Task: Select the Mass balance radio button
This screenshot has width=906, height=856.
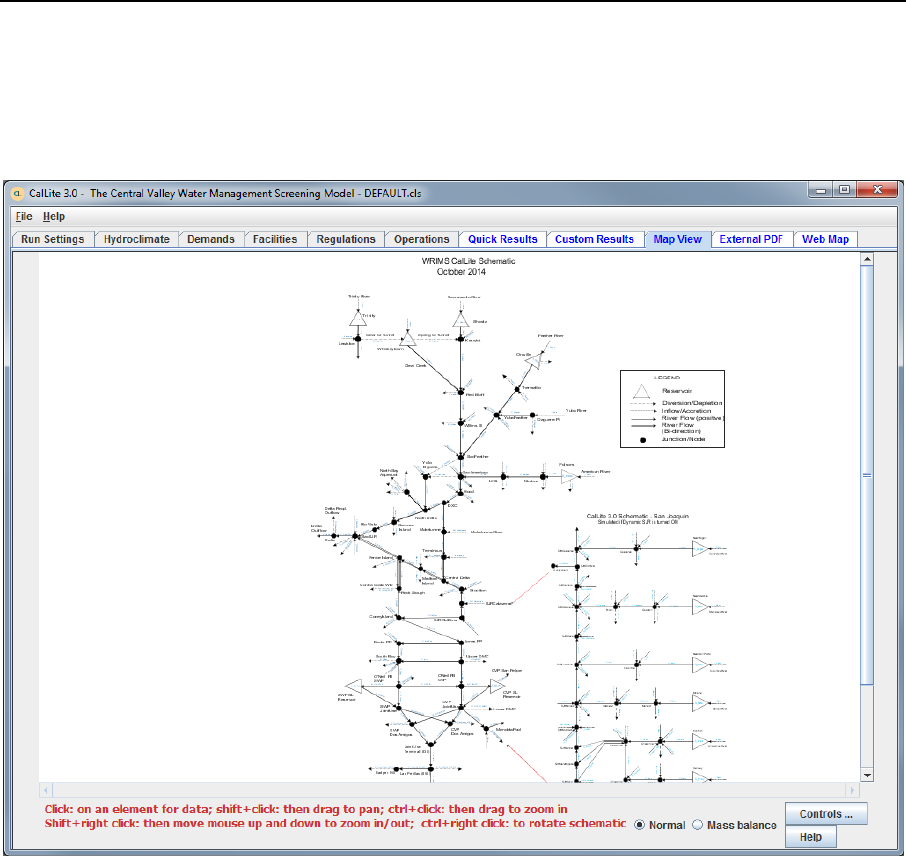Action: [x=697, y=825]
